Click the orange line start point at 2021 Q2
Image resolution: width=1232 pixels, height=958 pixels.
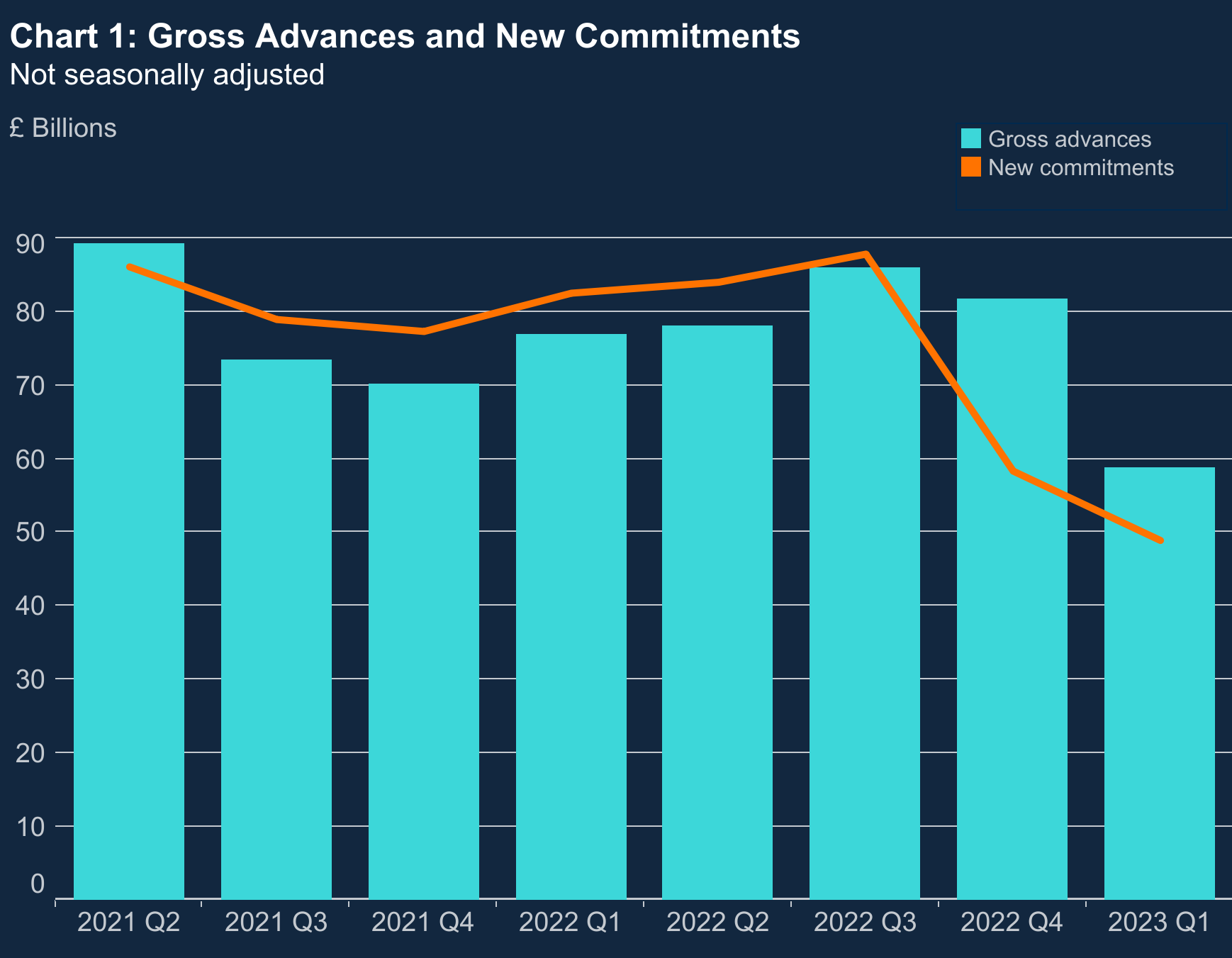click(129, 267)
